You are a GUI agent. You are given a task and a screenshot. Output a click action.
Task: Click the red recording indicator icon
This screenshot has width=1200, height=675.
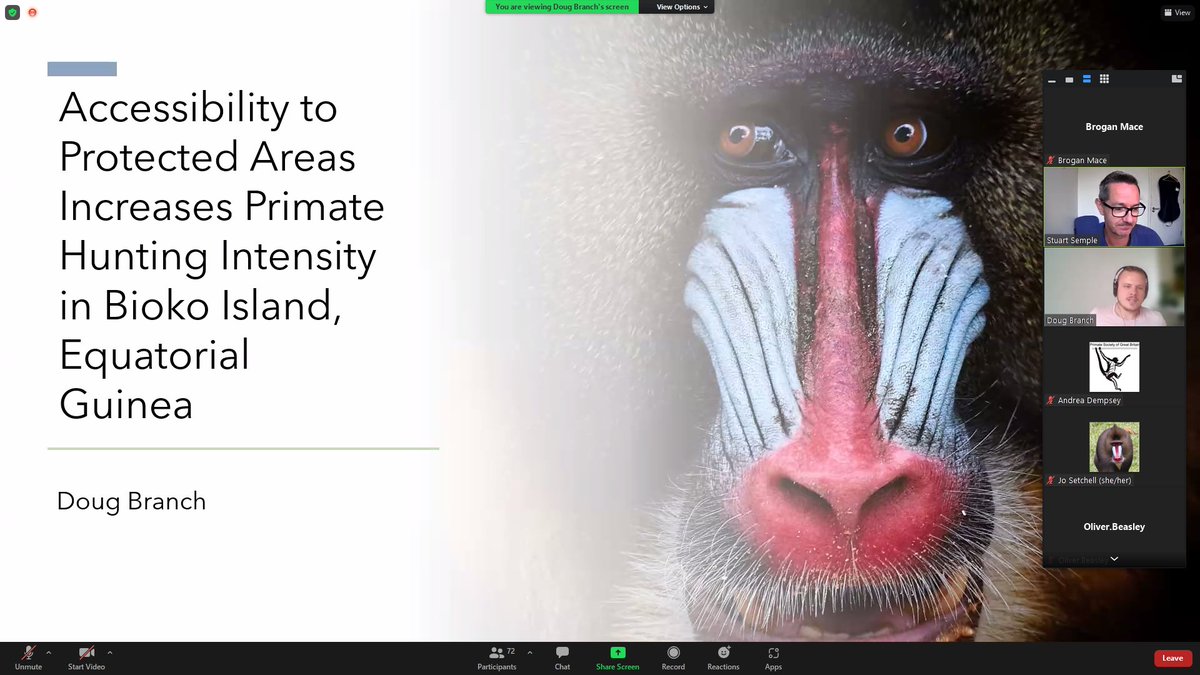coord(32,12)
